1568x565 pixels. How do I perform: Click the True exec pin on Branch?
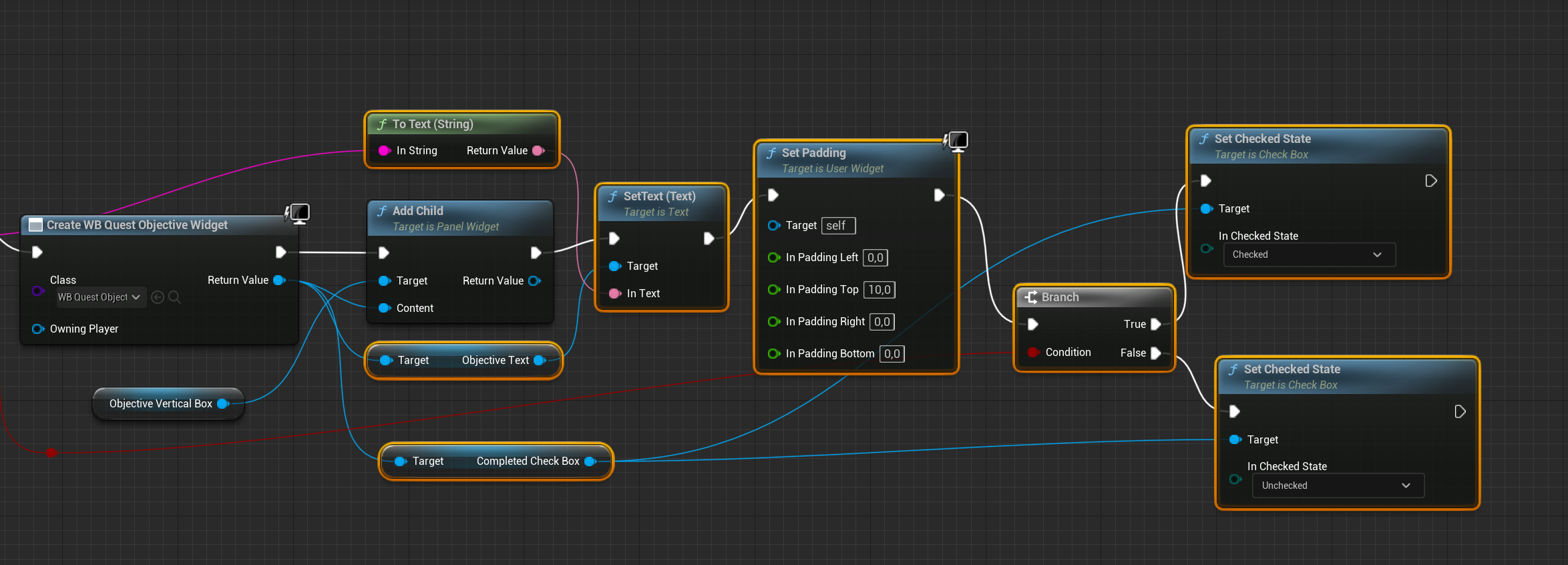[1156, 325]
